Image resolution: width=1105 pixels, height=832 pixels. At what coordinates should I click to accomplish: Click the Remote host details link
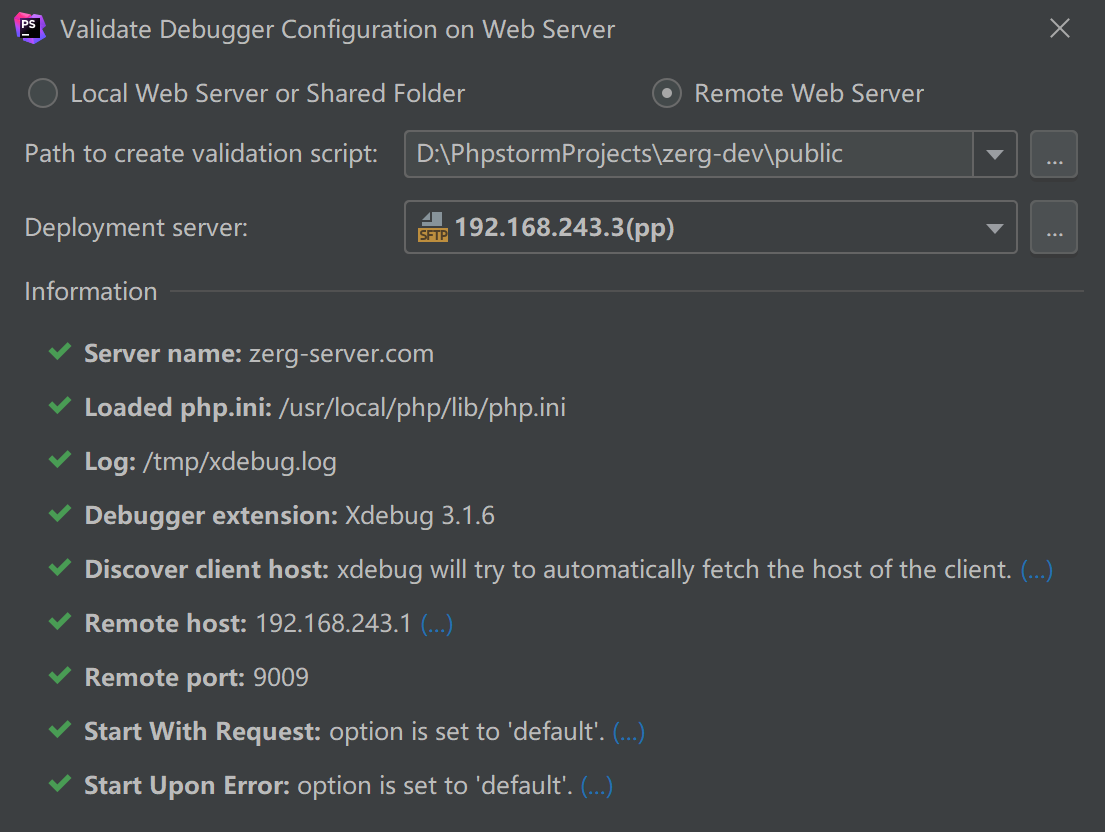click(x=437, y=624)
